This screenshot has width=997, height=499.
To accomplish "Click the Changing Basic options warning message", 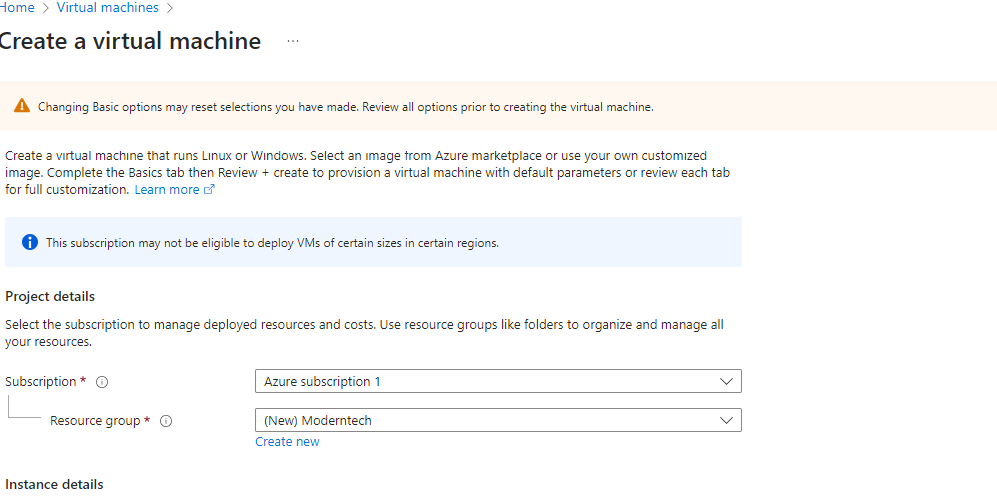I will coord(345,107).
